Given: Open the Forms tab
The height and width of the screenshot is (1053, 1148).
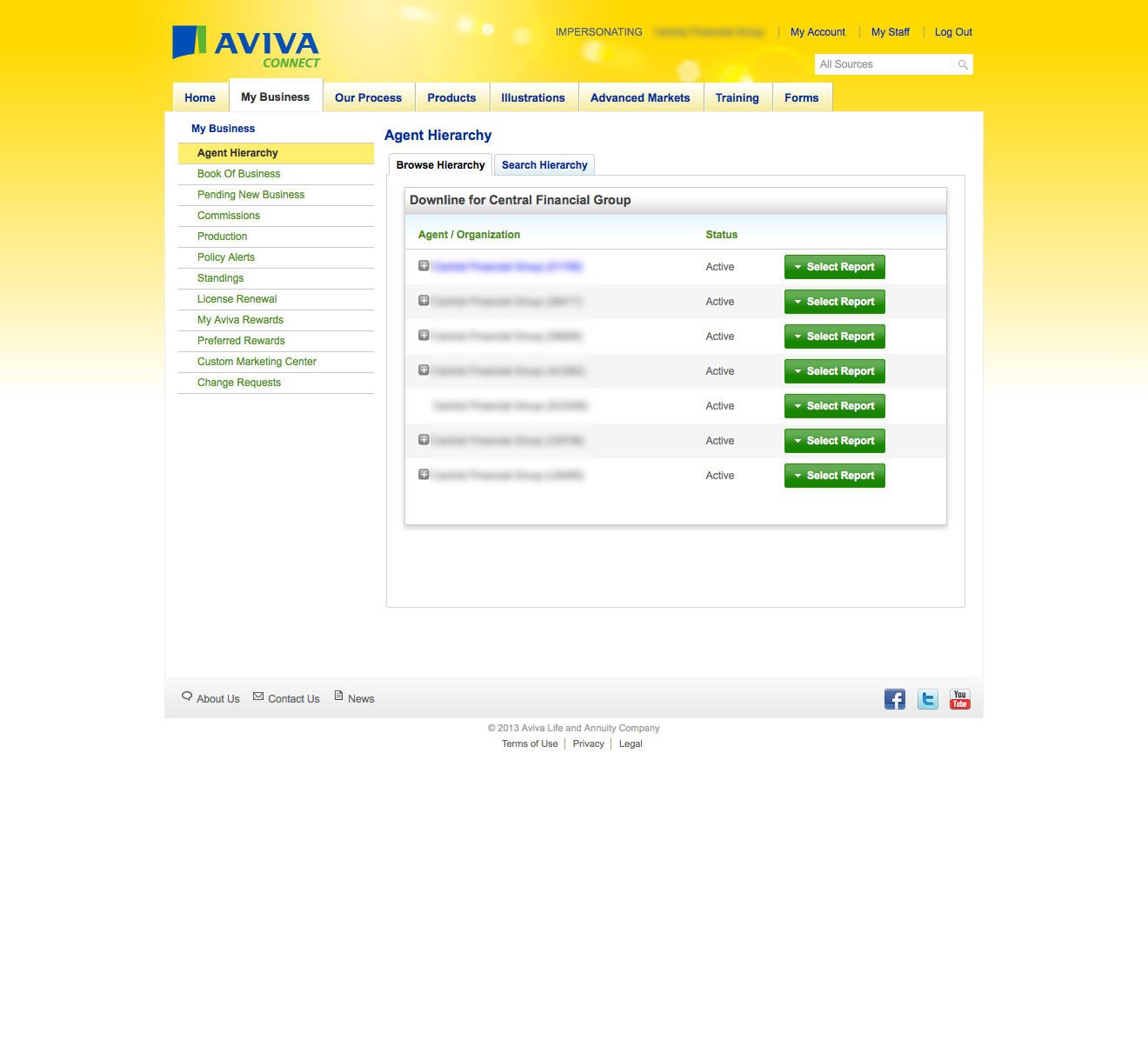Looking at the screenshot, I should click(x=802, y=97).
